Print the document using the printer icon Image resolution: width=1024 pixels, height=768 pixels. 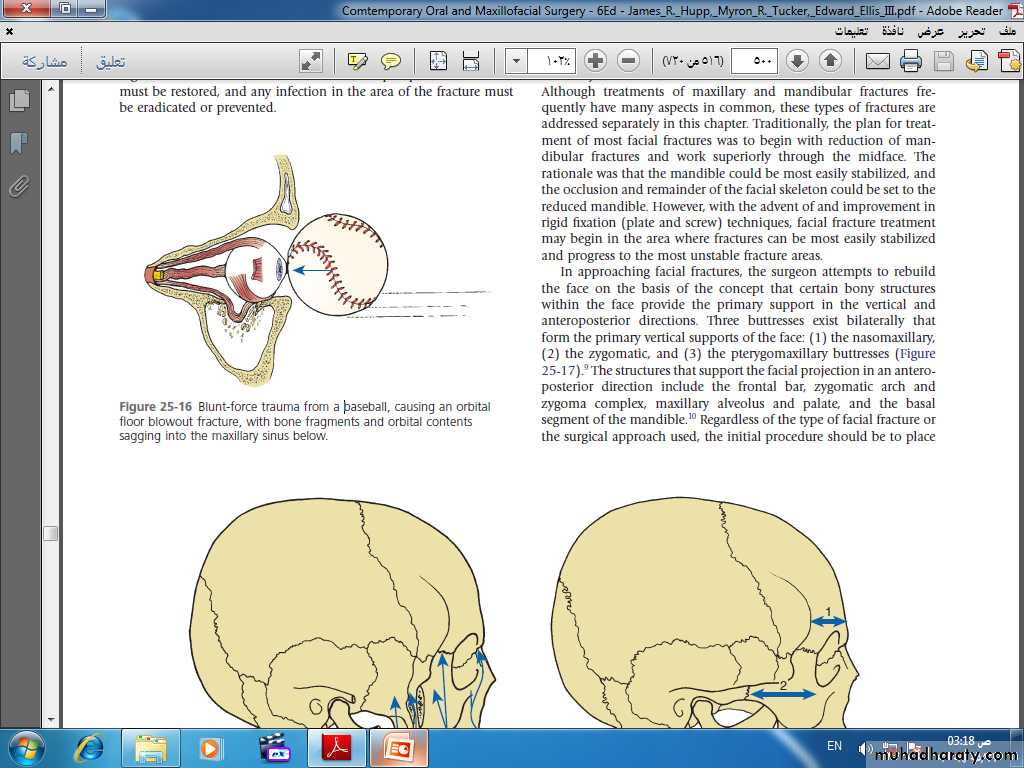910,61
